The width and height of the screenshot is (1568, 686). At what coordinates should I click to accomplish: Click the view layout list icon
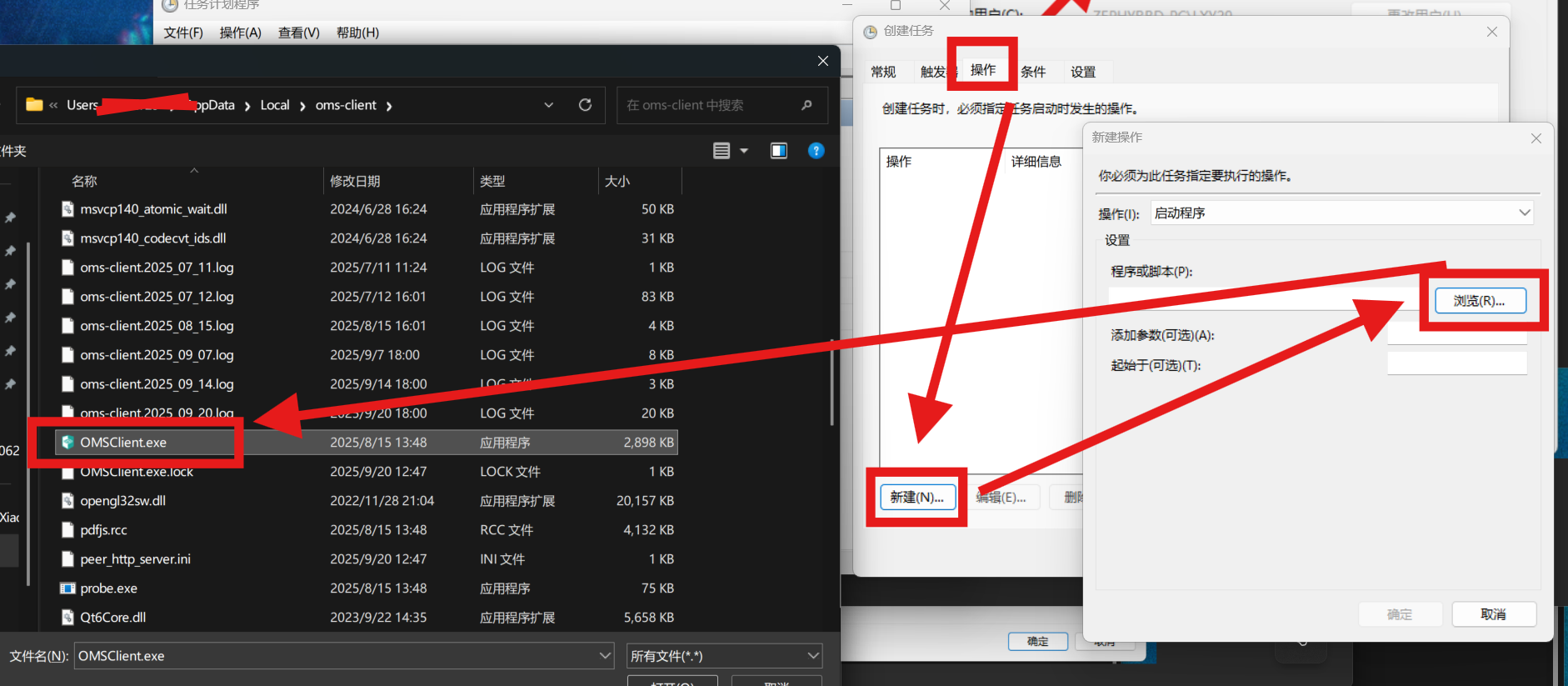coord(722,150)
